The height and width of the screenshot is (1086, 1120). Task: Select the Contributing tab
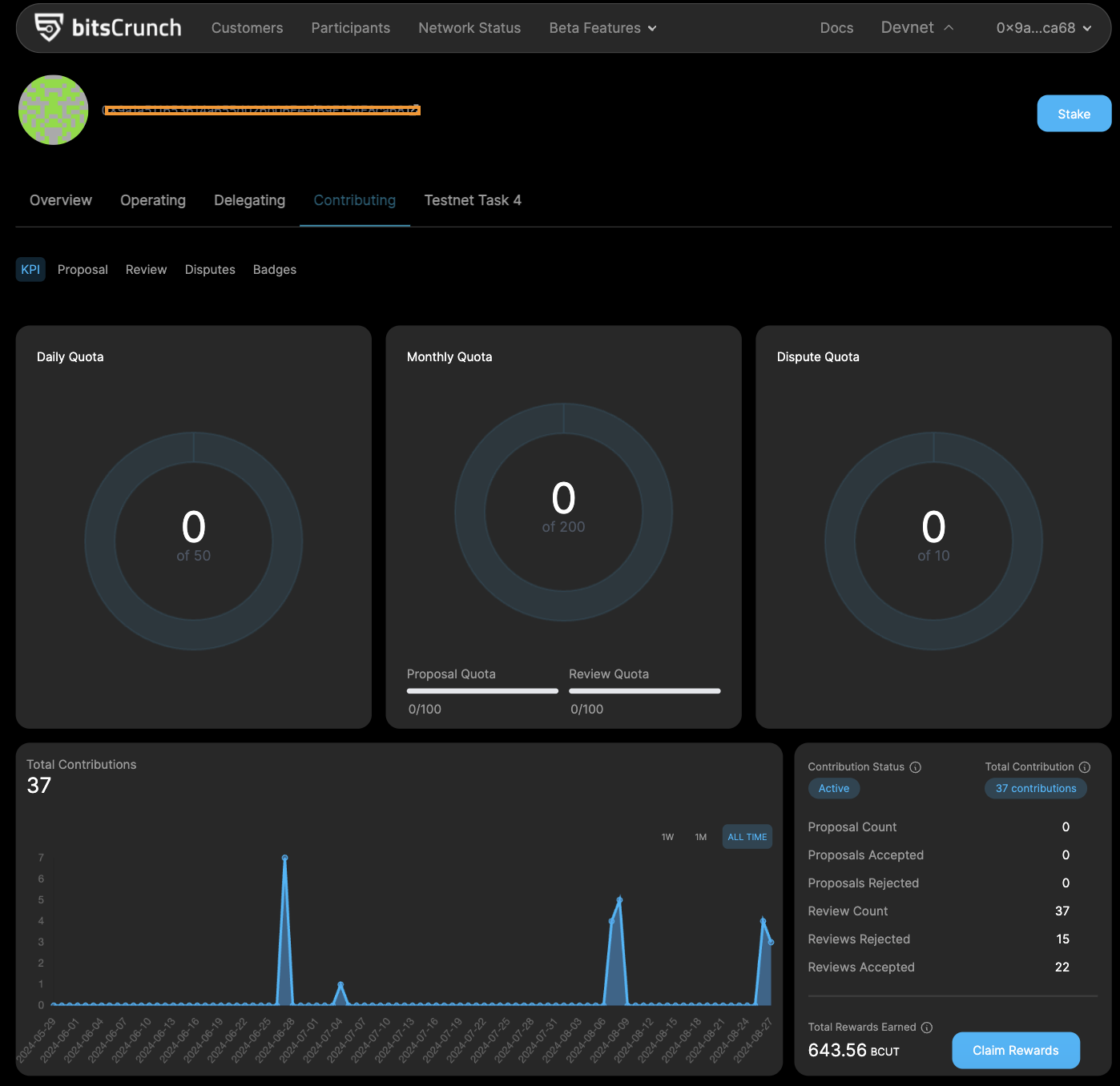(355, 200)
